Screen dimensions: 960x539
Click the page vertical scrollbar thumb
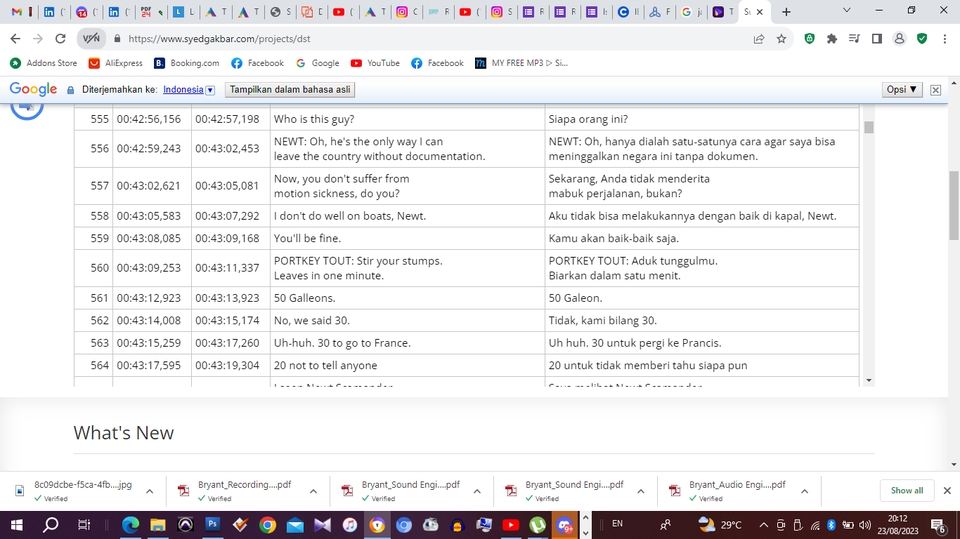point(954,205)
